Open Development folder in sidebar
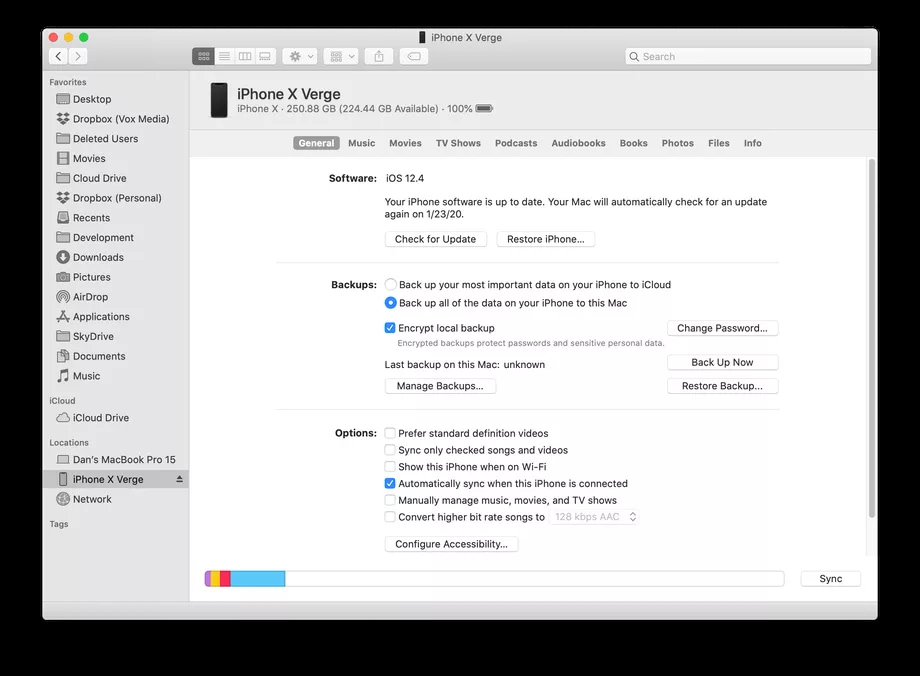This screenshot has height=676, width=920. click(x=116, y=238)
